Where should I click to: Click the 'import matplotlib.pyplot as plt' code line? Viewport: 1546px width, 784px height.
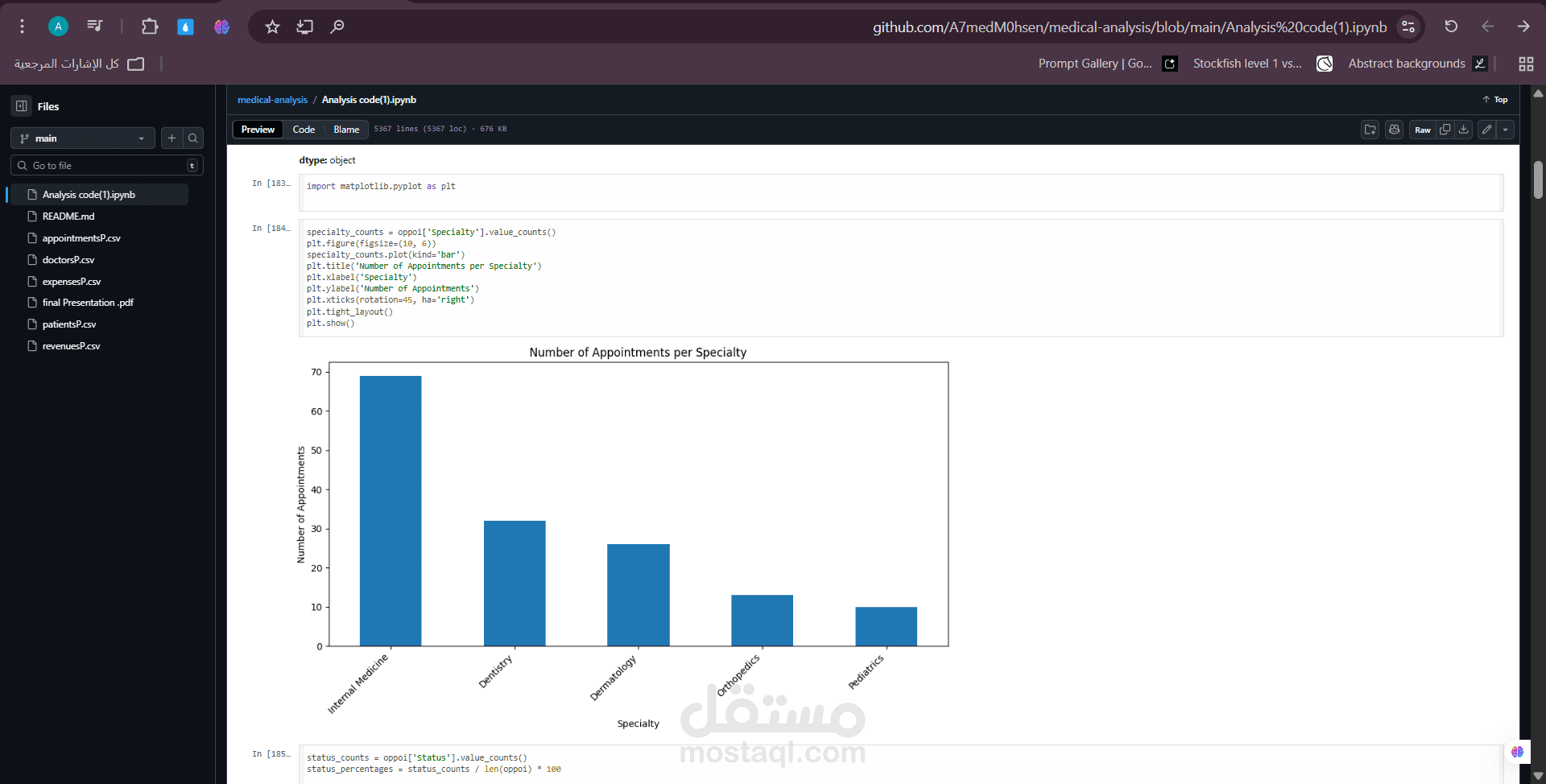381,187
